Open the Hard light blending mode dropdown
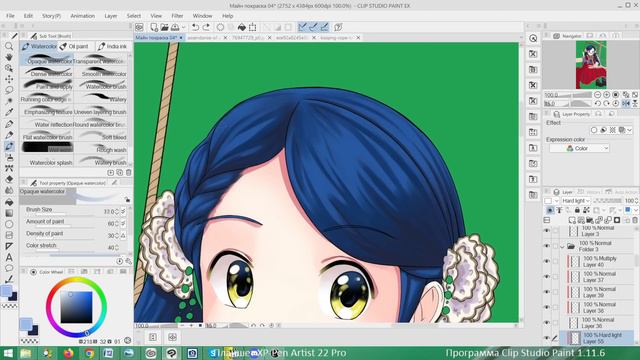This screenshot has height=360, width=640. coord(575,201)
